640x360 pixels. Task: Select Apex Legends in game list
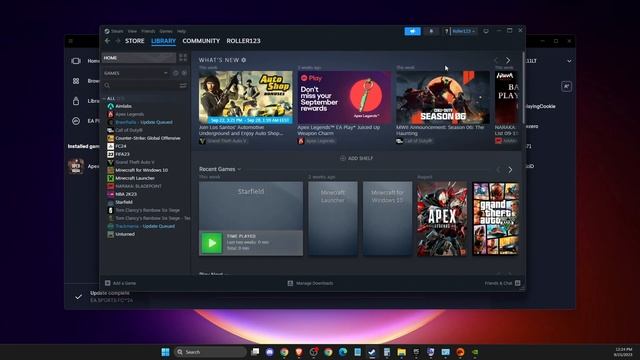tap(129, 114)
